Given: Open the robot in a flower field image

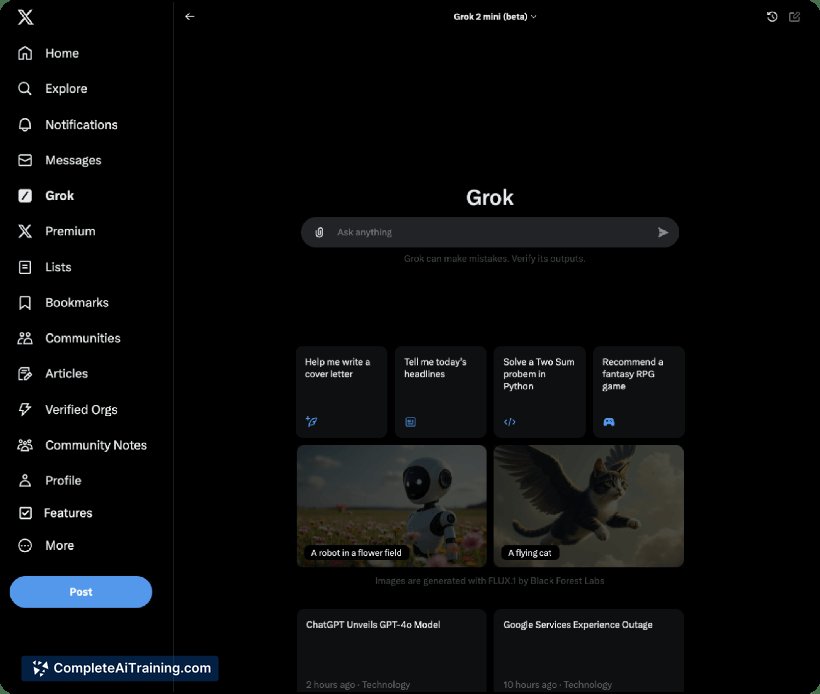Looking at the screenshot, I should [x=392, y=506].
